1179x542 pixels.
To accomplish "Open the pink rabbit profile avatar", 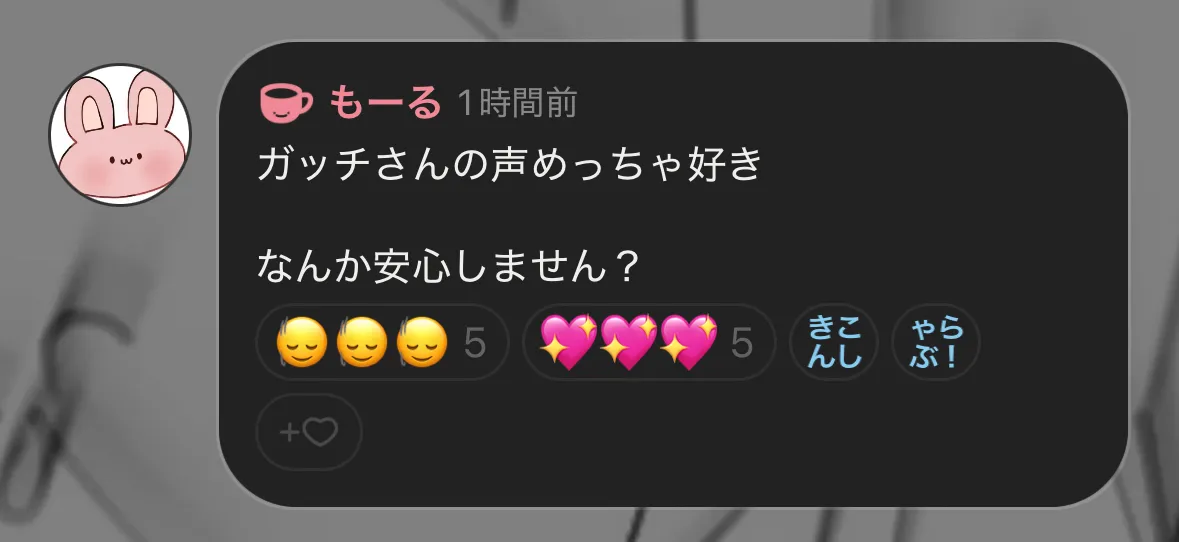I will pyautogui.click(x=120, y=135).
